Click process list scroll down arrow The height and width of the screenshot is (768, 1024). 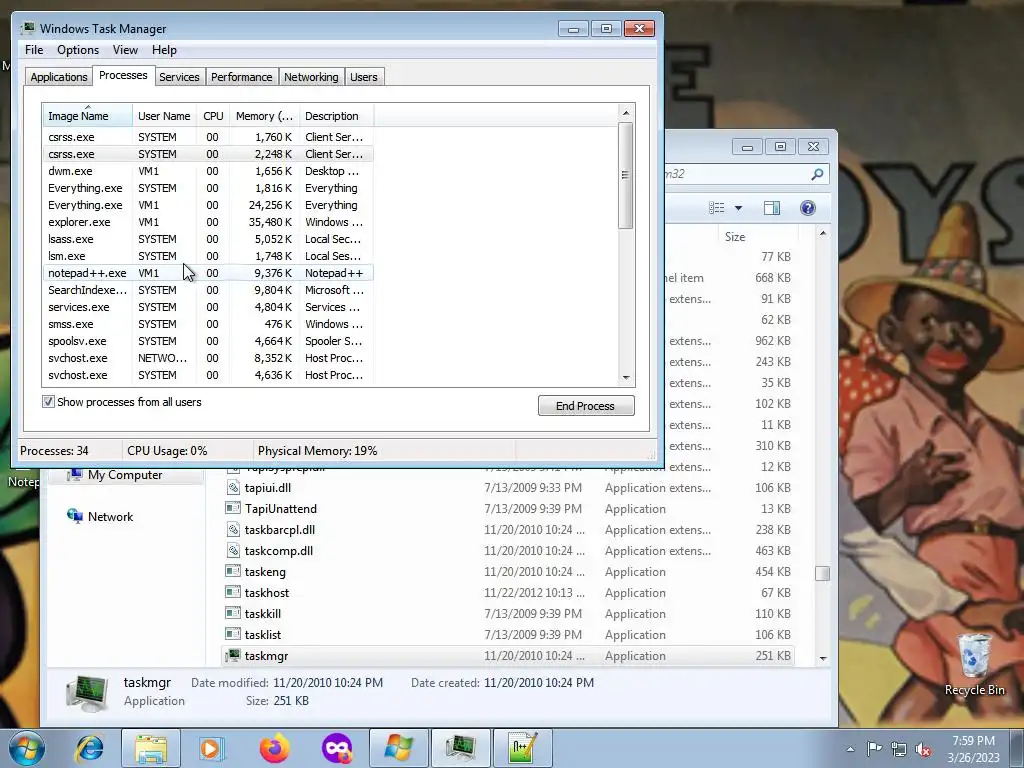tap(626, 377)
